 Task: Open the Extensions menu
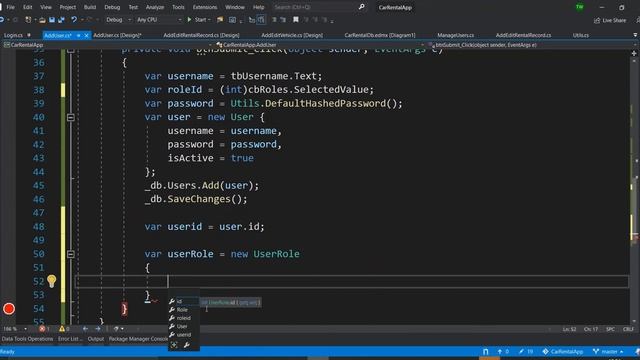point(205,7)
